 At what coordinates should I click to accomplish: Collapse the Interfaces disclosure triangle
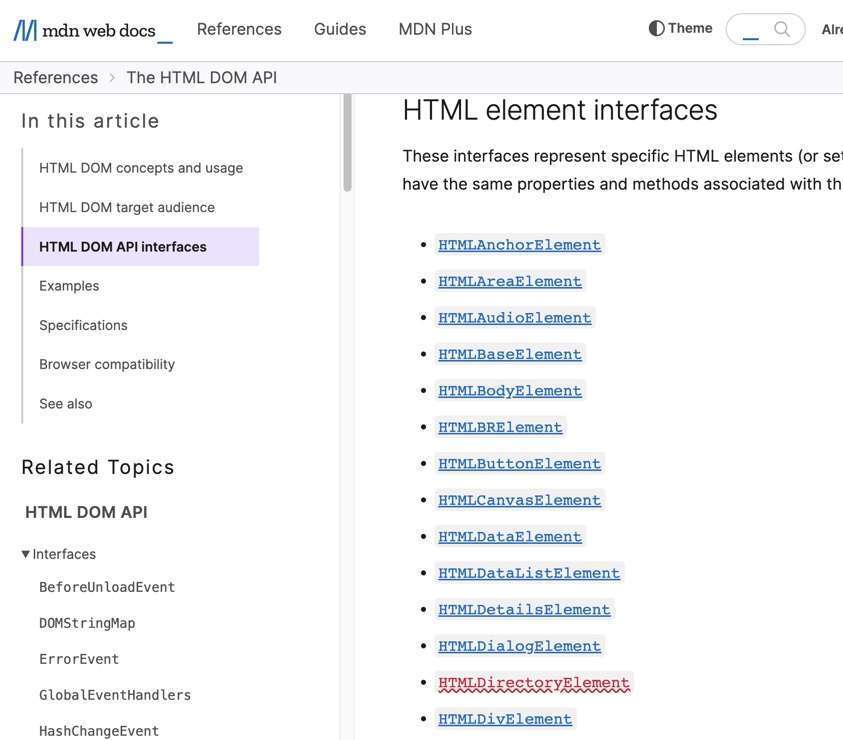point(26,554)
